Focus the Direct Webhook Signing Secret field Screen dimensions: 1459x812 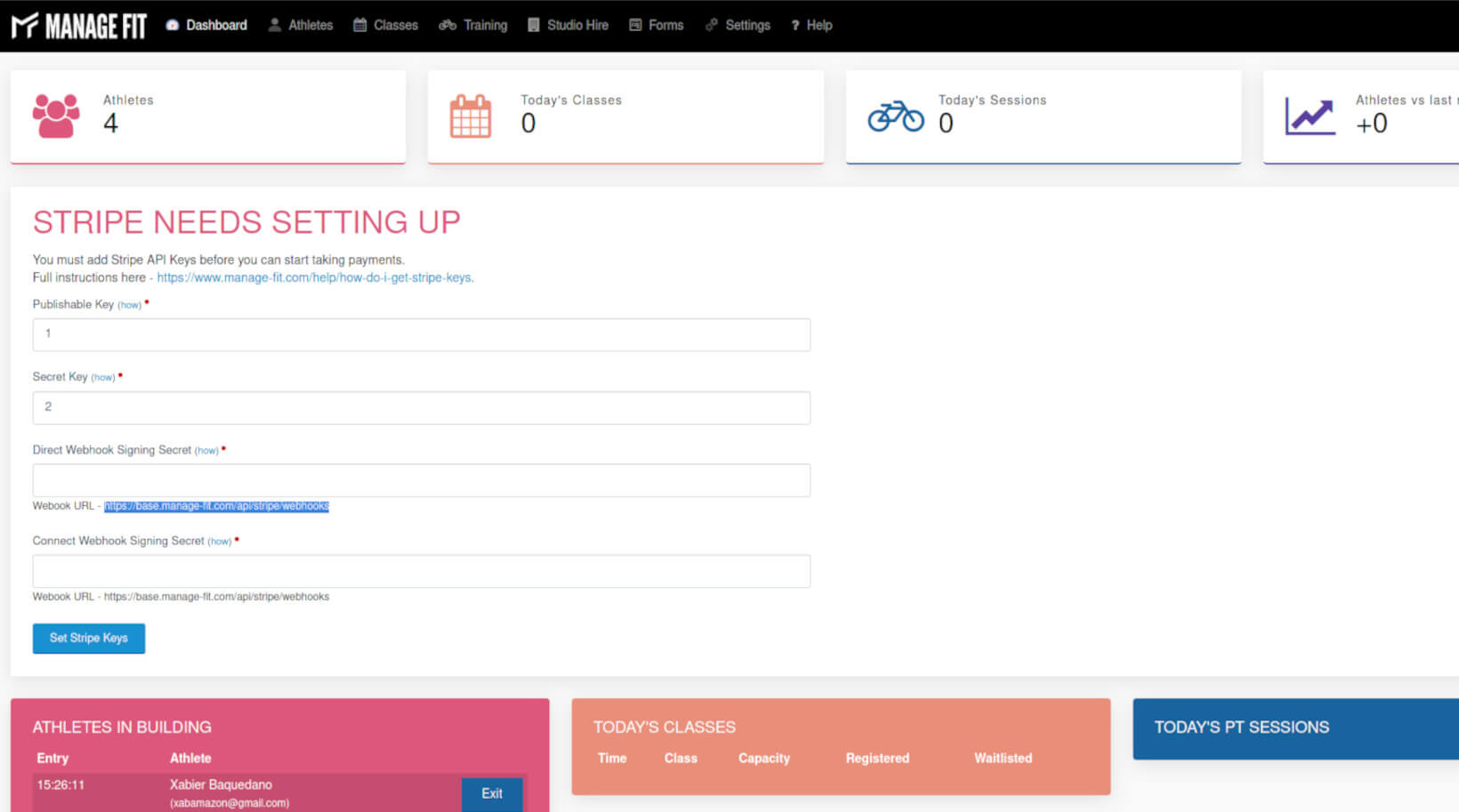[x=422, y=480]
